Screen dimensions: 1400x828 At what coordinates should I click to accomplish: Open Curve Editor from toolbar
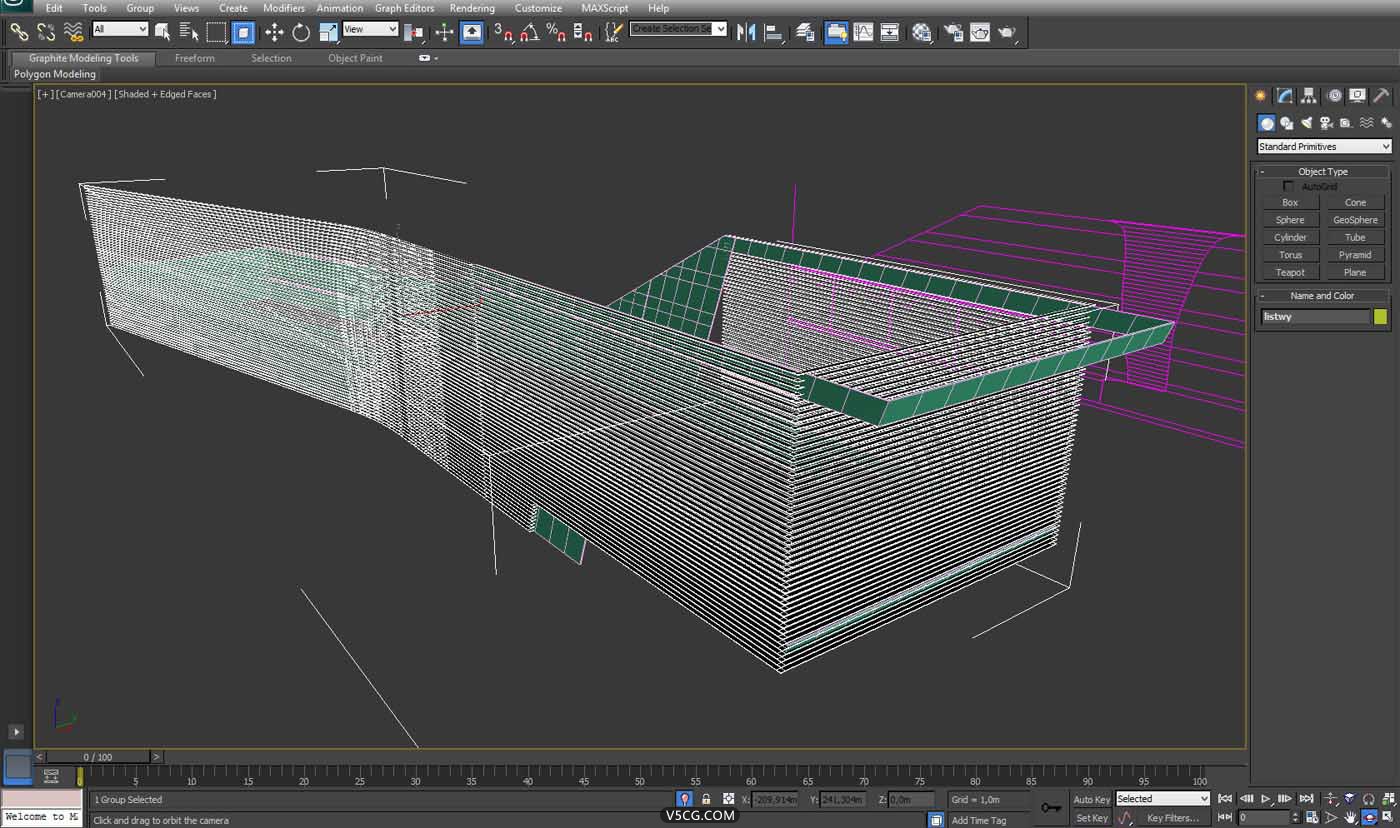863,32
